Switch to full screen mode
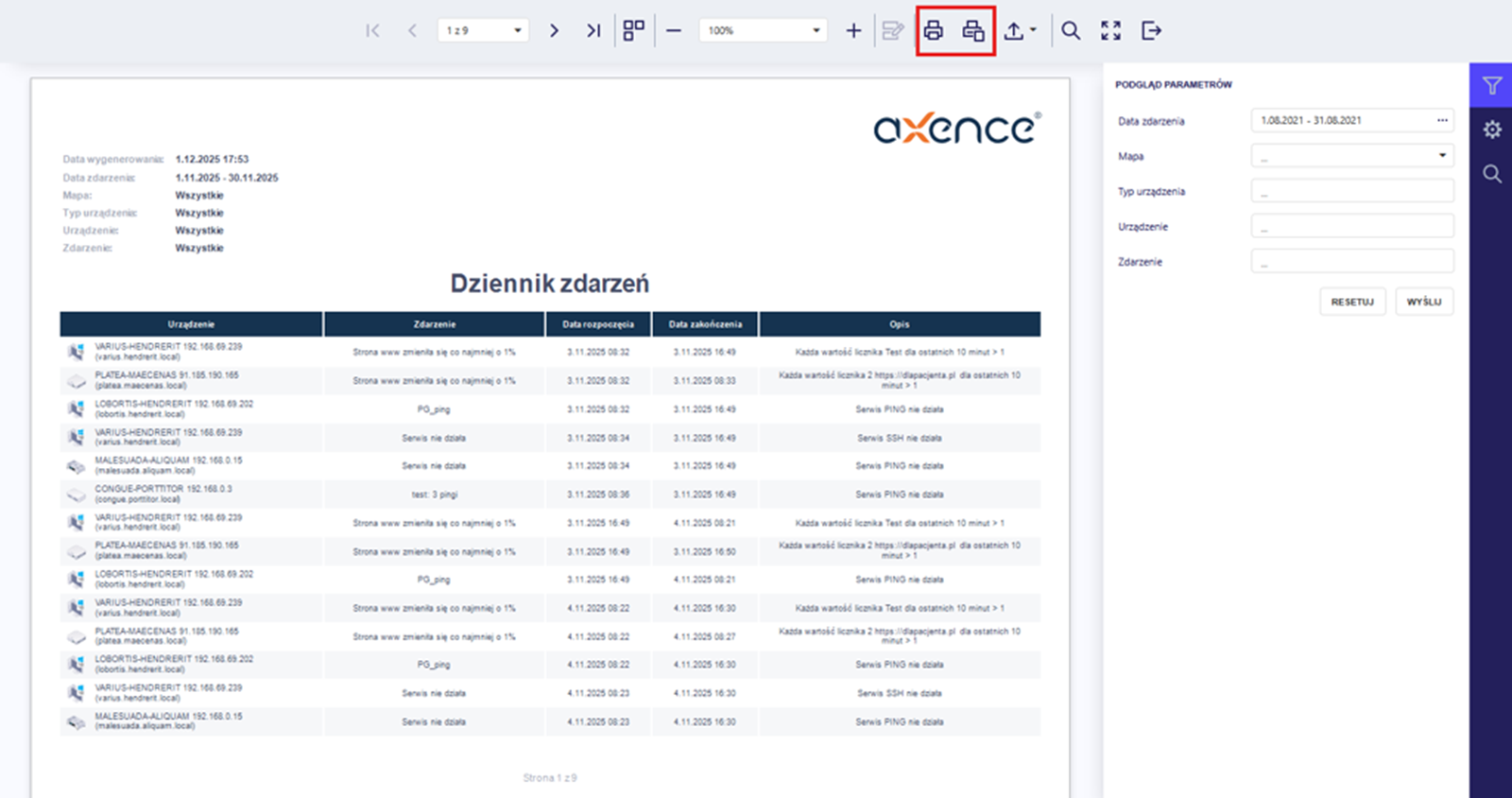Screen dimensions: 1512x798 click(x=1111, y=30)
